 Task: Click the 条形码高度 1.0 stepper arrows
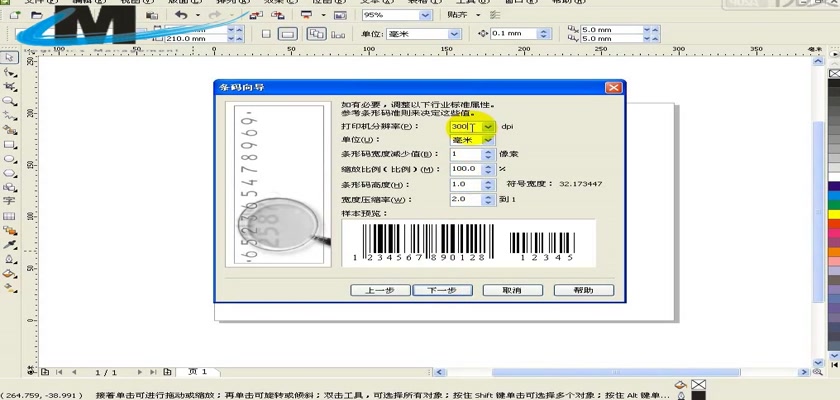click(x=488, y=185)
